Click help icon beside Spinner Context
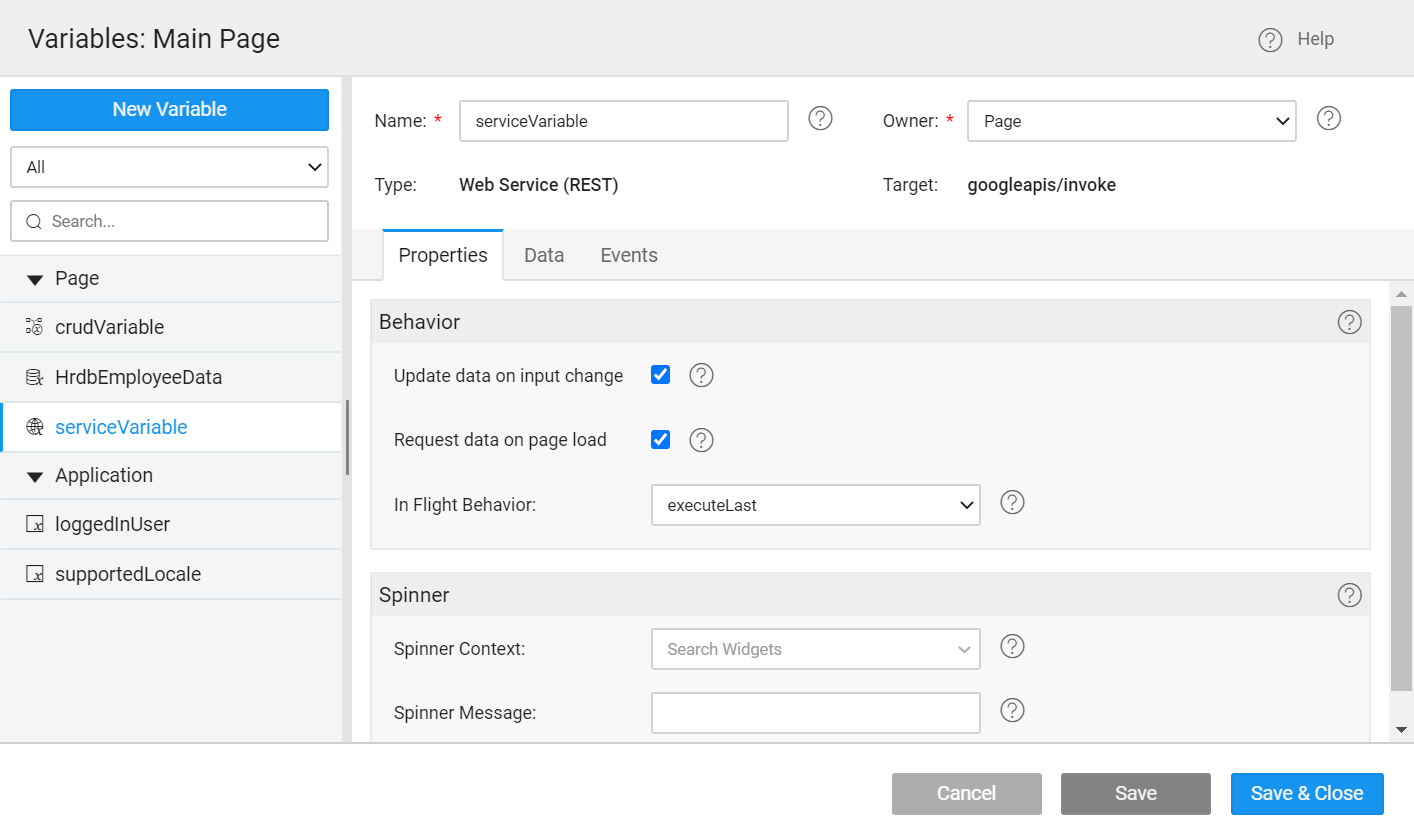This screenshot has width=1414, height=839. point(1012,647)
